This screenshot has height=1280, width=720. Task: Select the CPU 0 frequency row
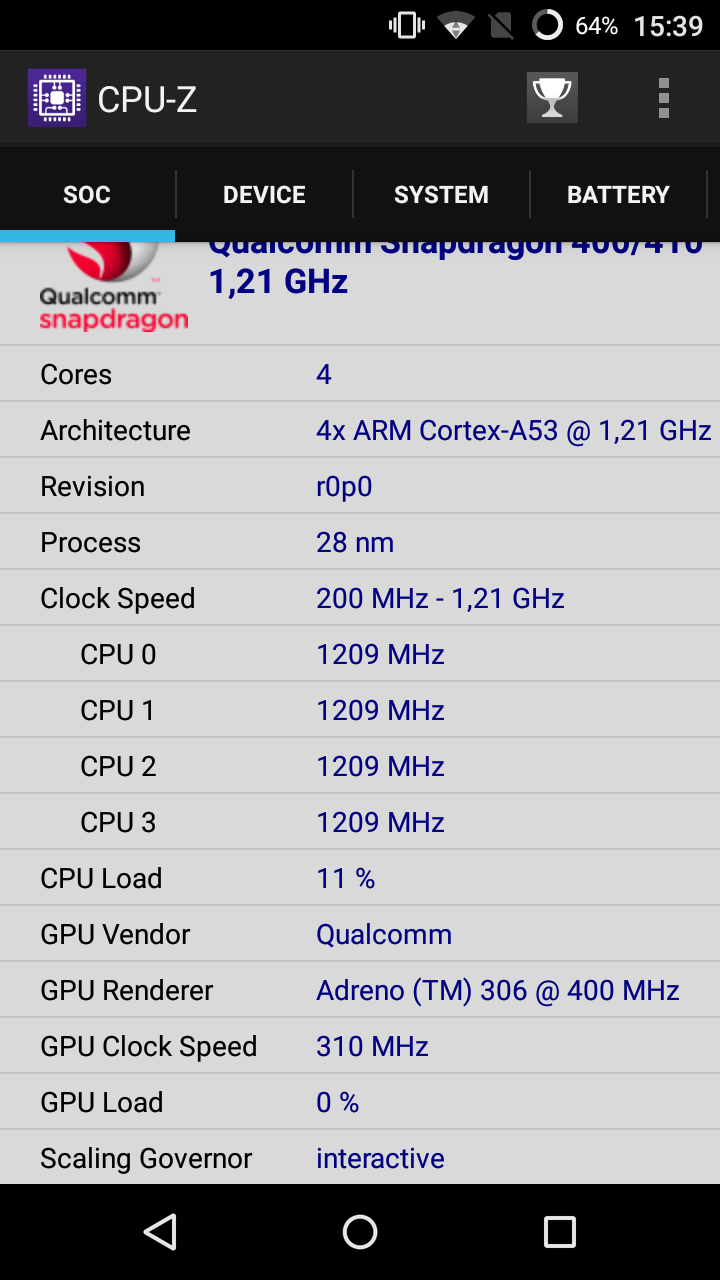pyautogui.click(x=360, y=654)
